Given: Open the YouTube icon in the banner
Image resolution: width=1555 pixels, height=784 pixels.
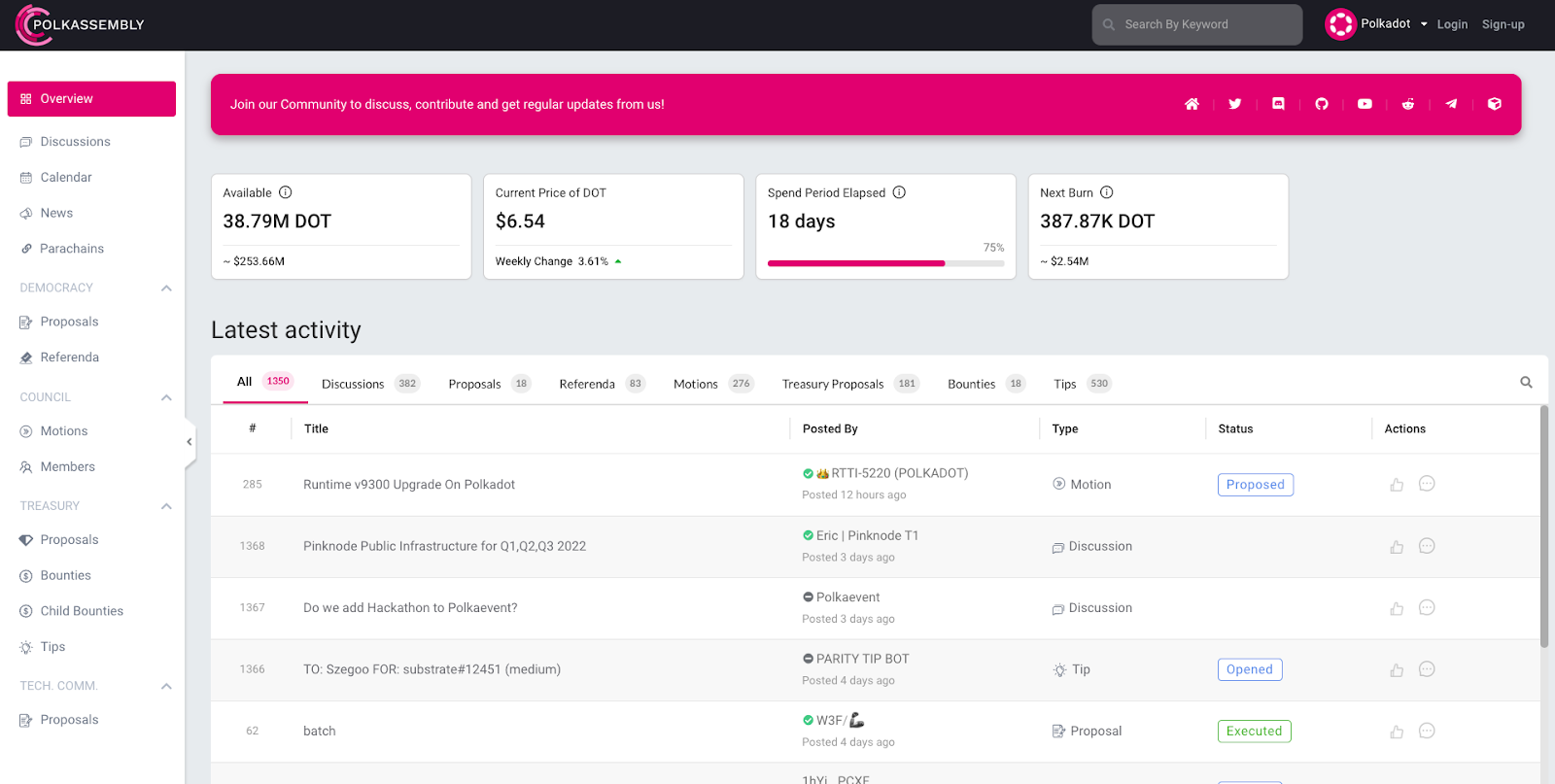Looking at the screenshot, I should (x=1365, y=104).
